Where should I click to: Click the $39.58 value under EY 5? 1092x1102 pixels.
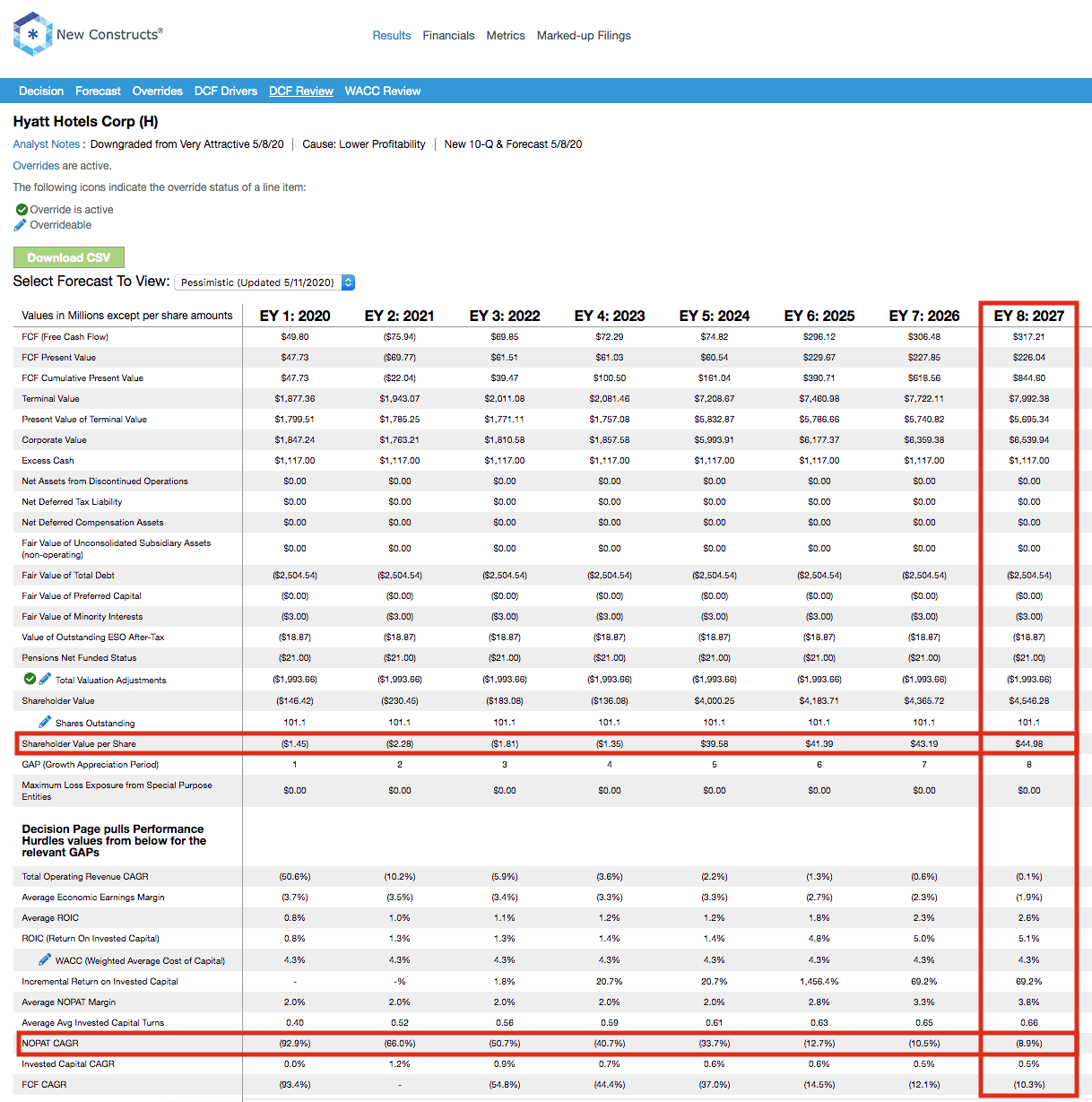pyautogui.click(x=715, y=744)
